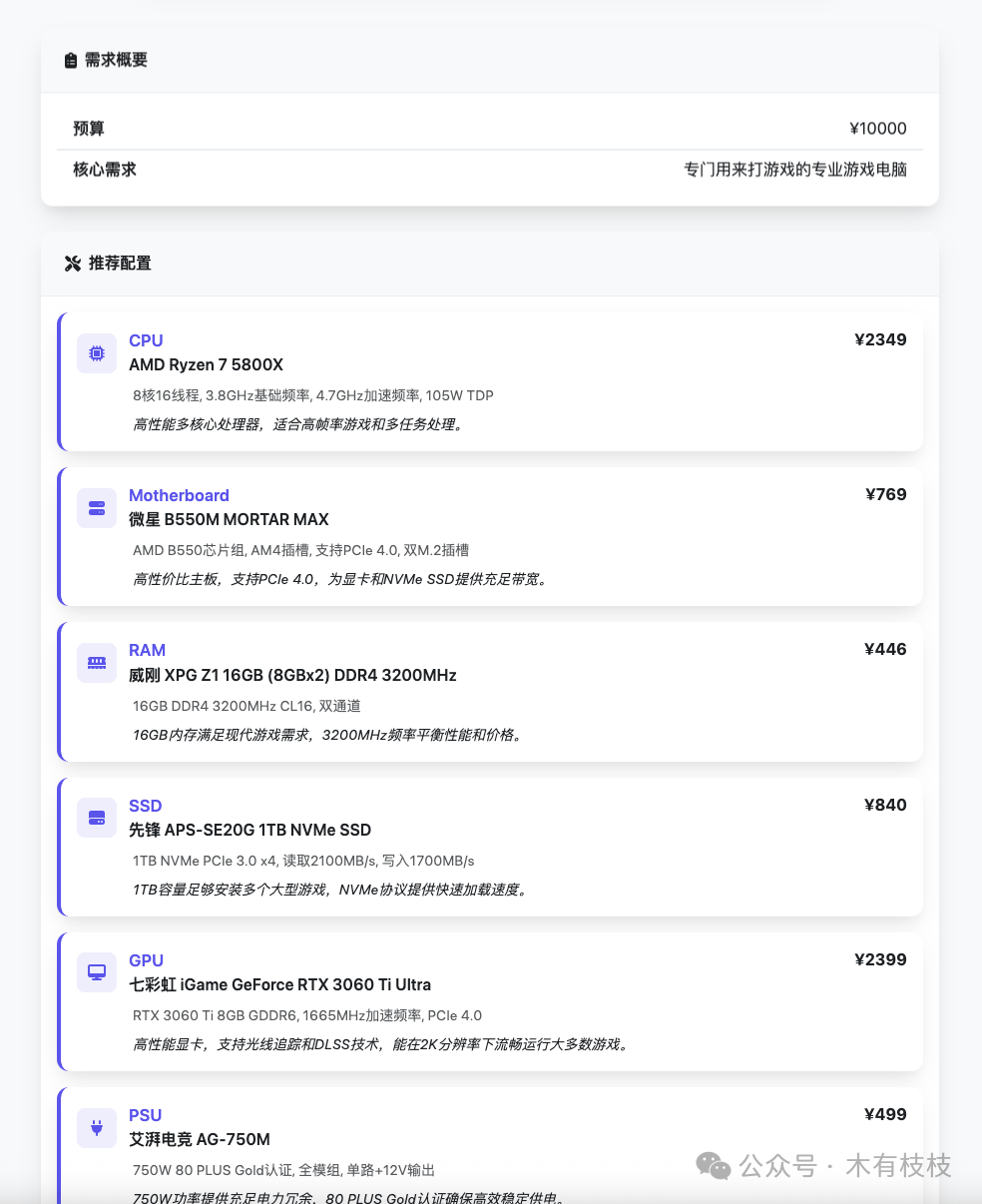This screenshot has height=1204, width=982.
Task: Select the SSD category label
Action: coord(145,806)
